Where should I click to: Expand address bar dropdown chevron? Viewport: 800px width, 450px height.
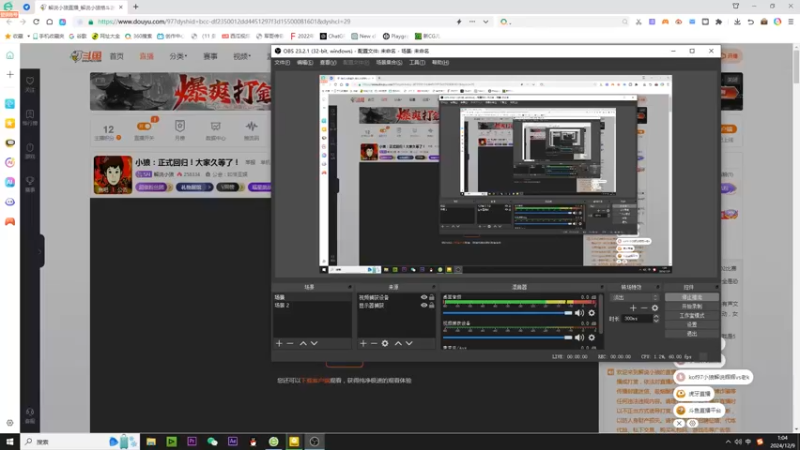pos(486,22)
